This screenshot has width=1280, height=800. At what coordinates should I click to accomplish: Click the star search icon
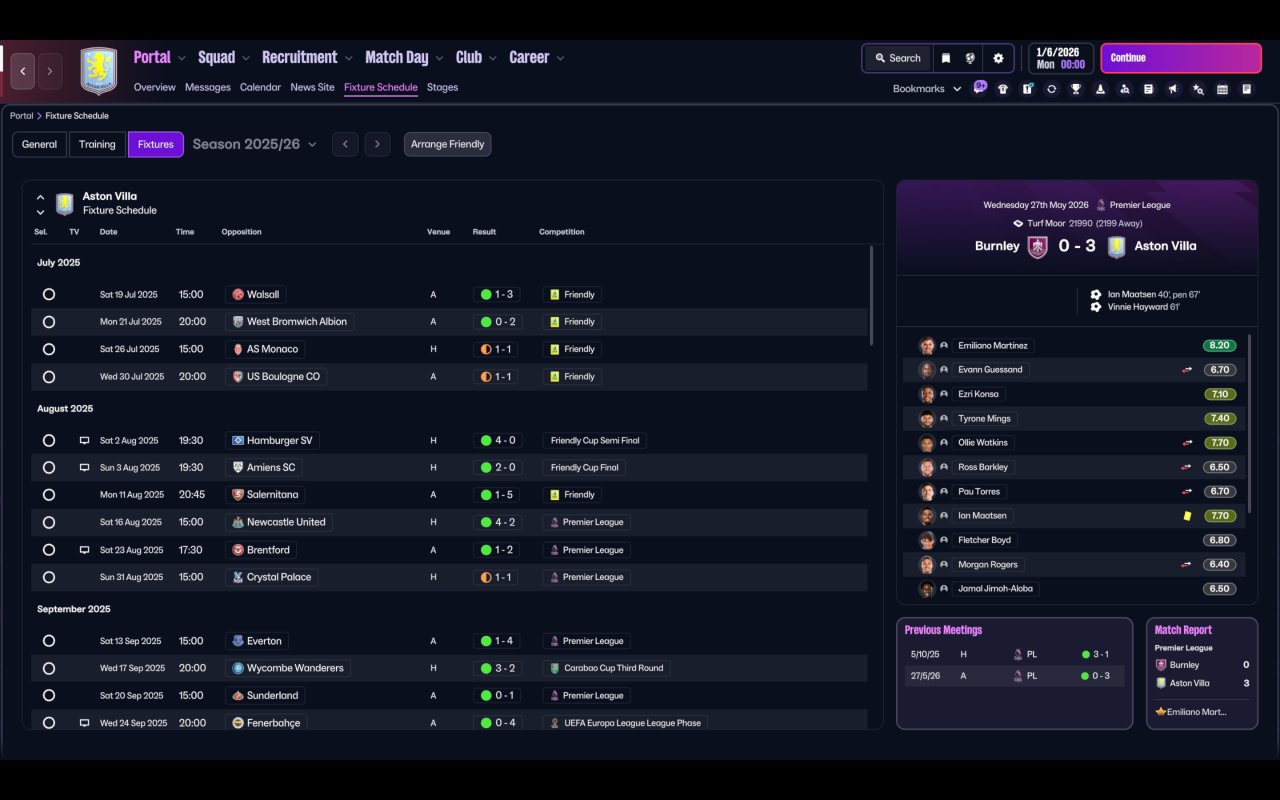tap(1198, 89)
